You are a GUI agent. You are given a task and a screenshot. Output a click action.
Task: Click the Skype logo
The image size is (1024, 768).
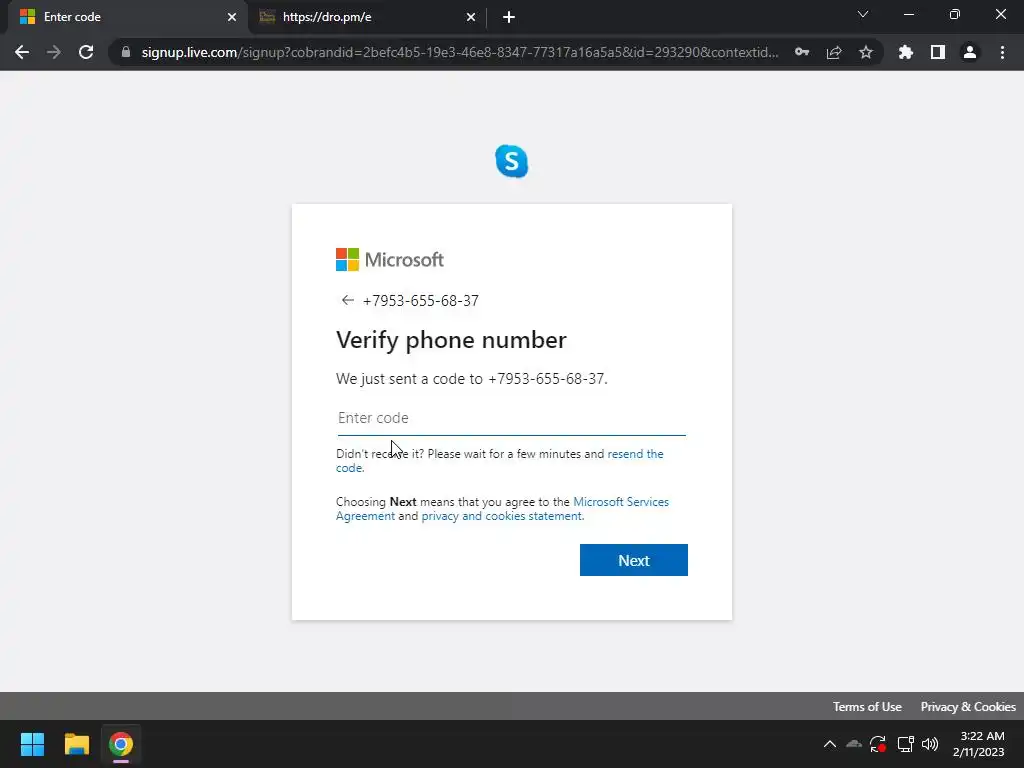point(511,161)
